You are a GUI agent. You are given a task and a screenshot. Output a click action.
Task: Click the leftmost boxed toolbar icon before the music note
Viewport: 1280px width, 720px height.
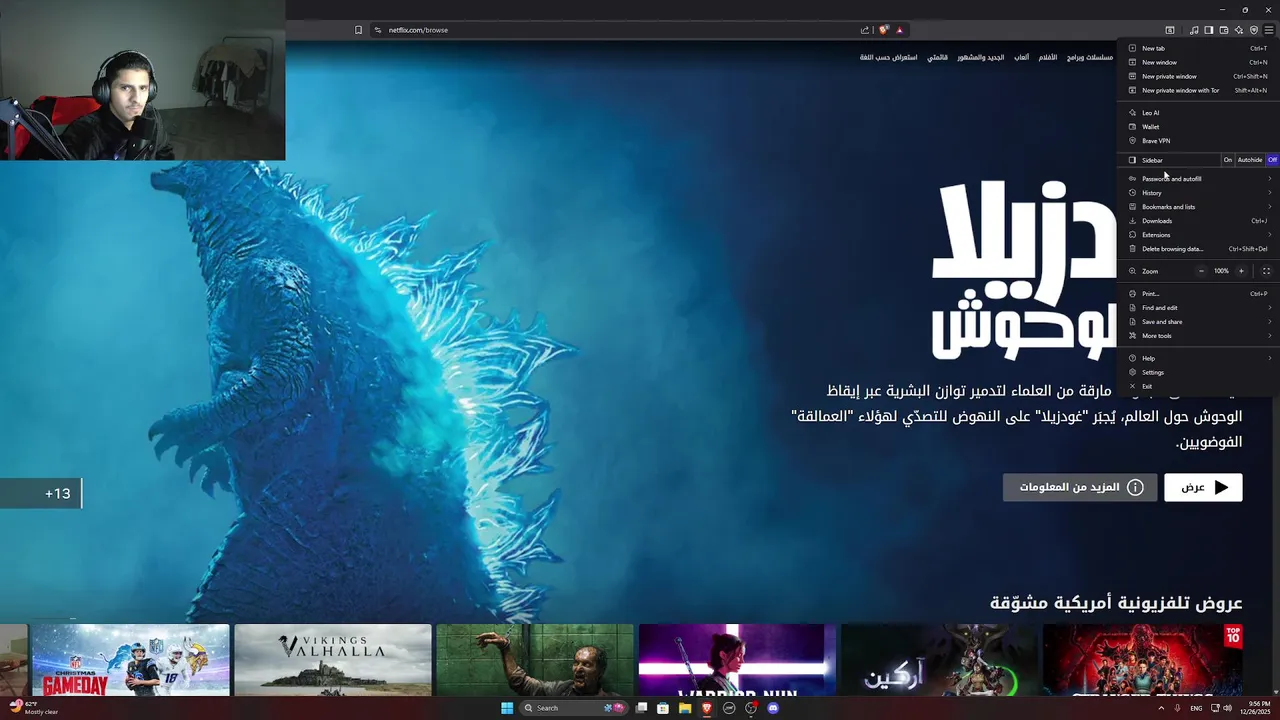click(x=1170, y=30)
